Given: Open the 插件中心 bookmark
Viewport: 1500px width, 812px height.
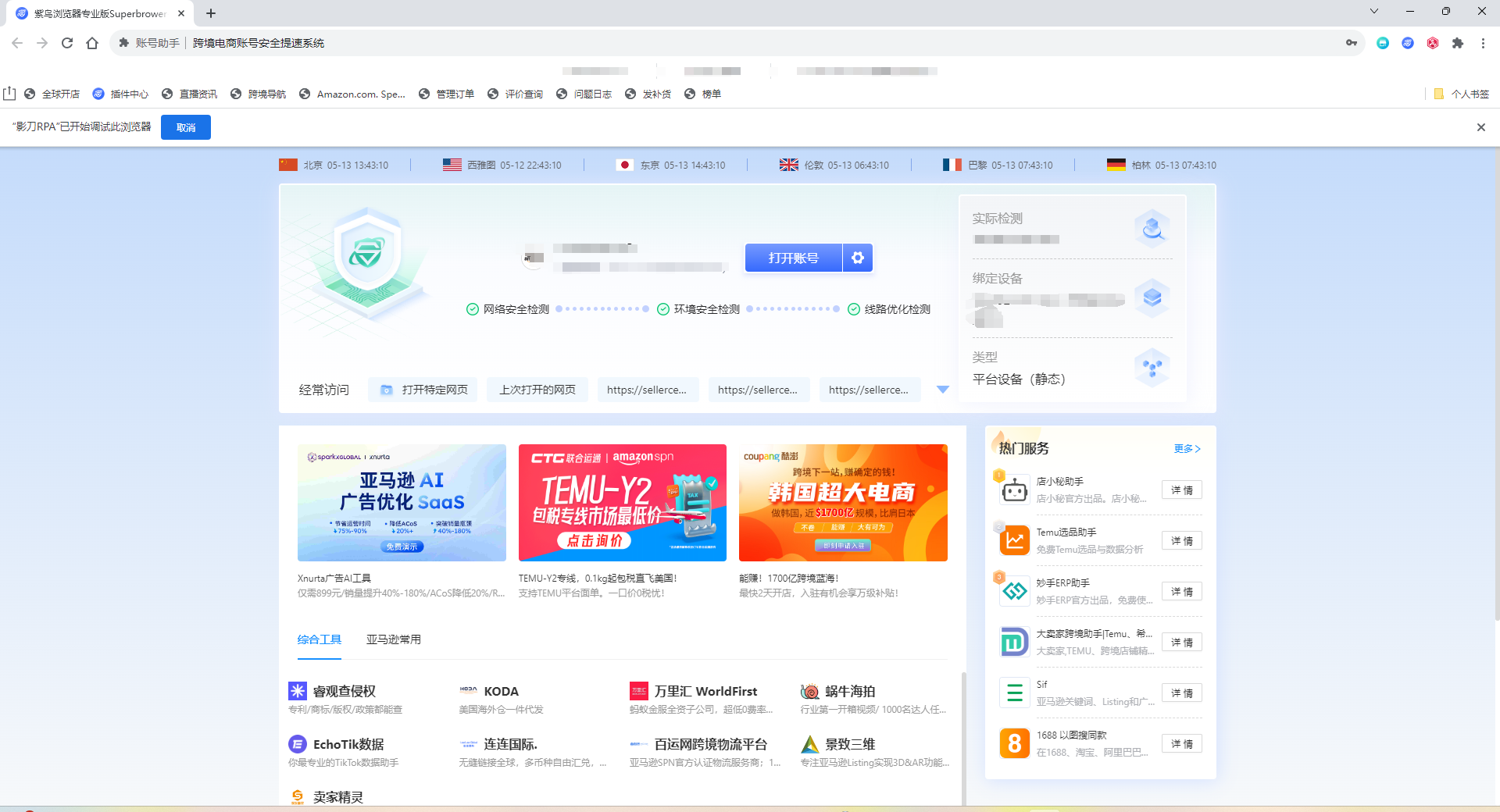Looking at the screenshot, I should tap(120, 94).
